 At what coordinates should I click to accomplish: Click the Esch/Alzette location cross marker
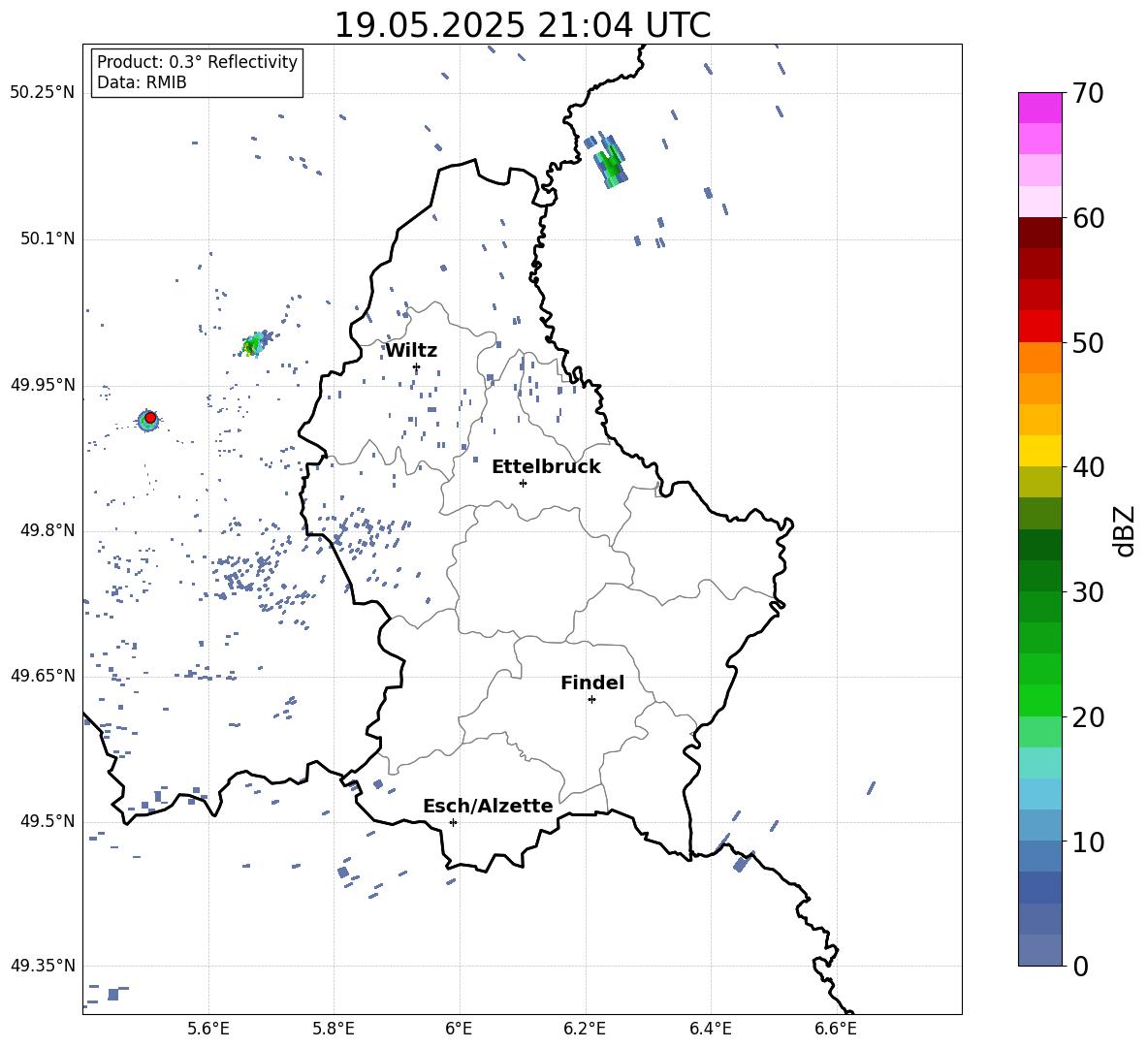(x=453, y=822)
